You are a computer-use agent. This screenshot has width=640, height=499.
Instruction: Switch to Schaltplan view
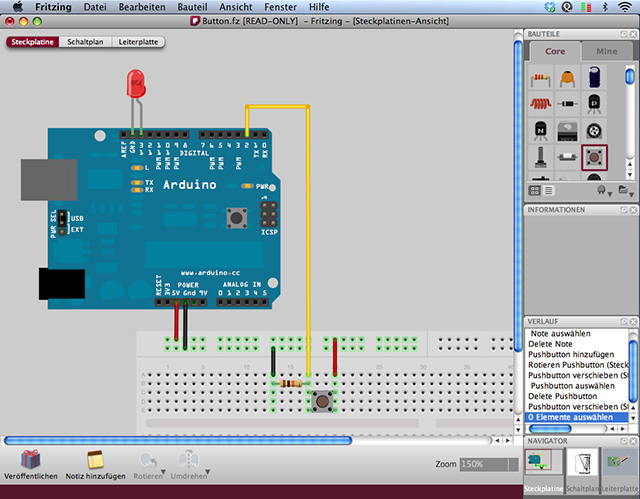point(85,42)
